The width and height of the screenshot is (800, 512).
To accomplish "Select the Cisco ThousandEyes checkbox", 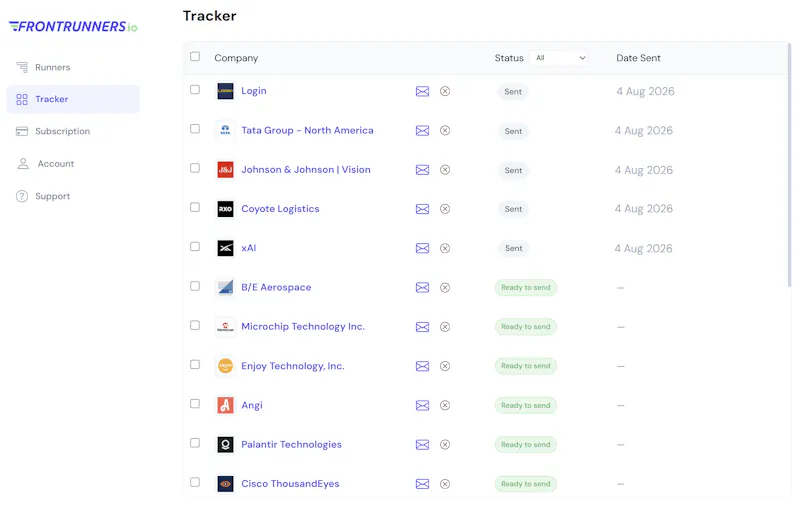I will 195,482.
